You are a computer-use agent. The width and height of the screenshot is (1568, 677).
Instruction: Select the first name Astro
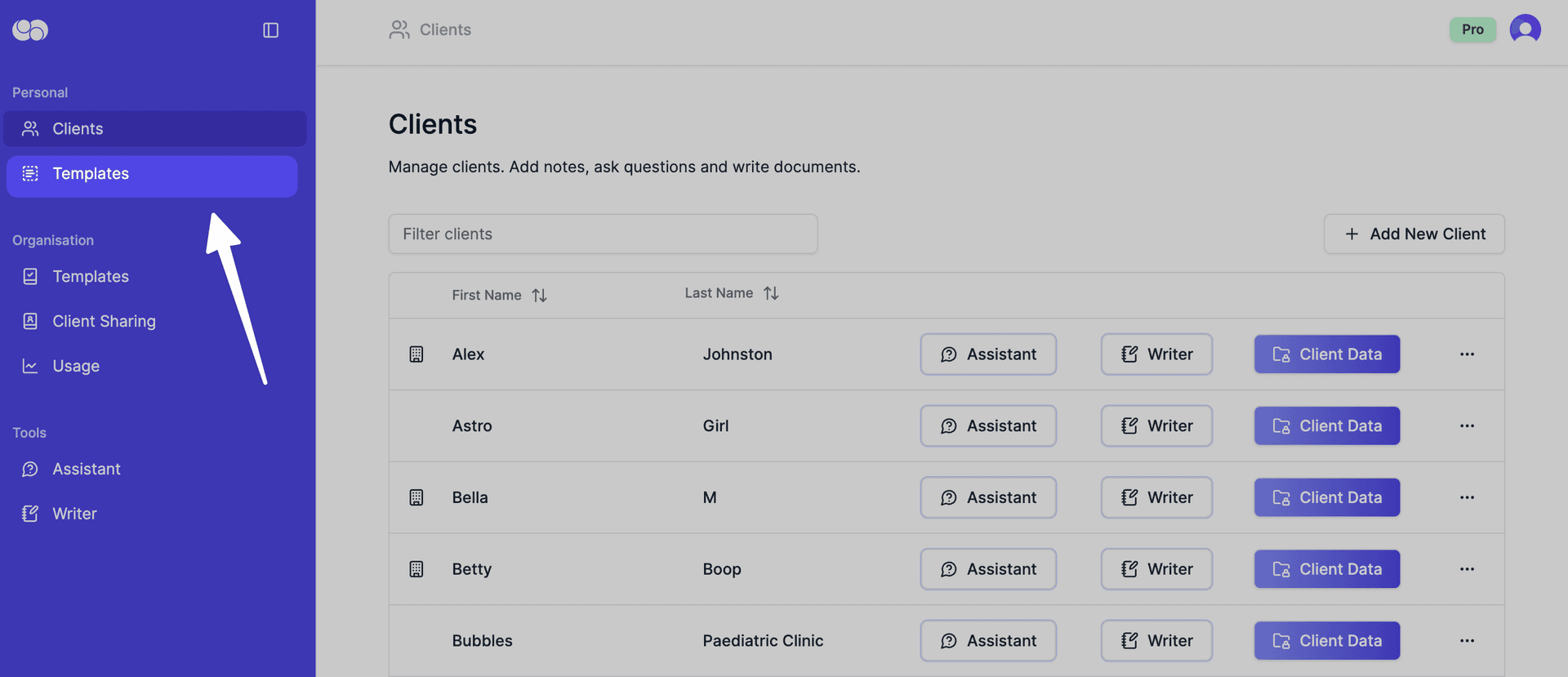(472, 426)
